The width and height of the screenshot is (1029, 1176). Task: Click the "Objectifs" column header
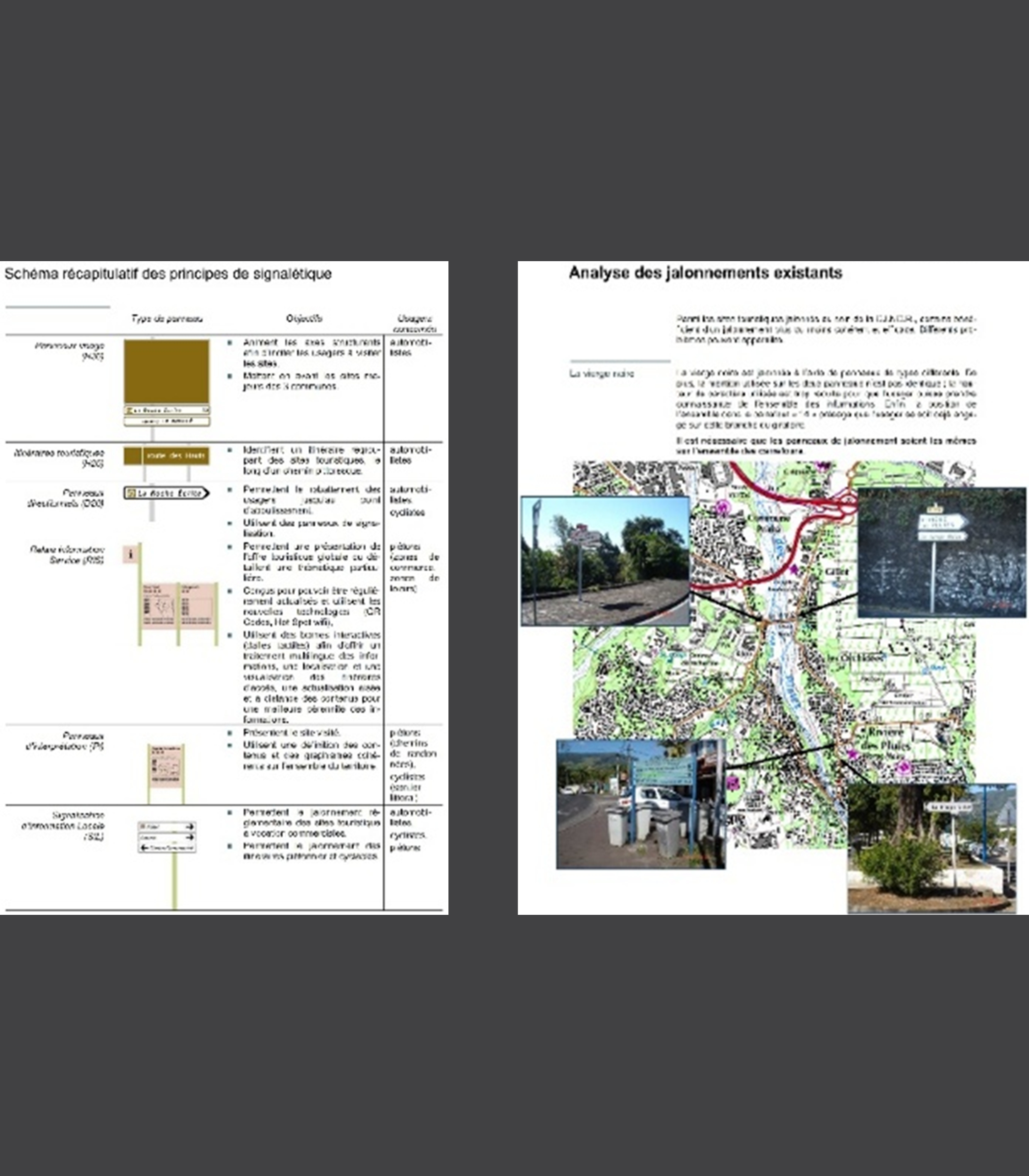click(304, 318)
